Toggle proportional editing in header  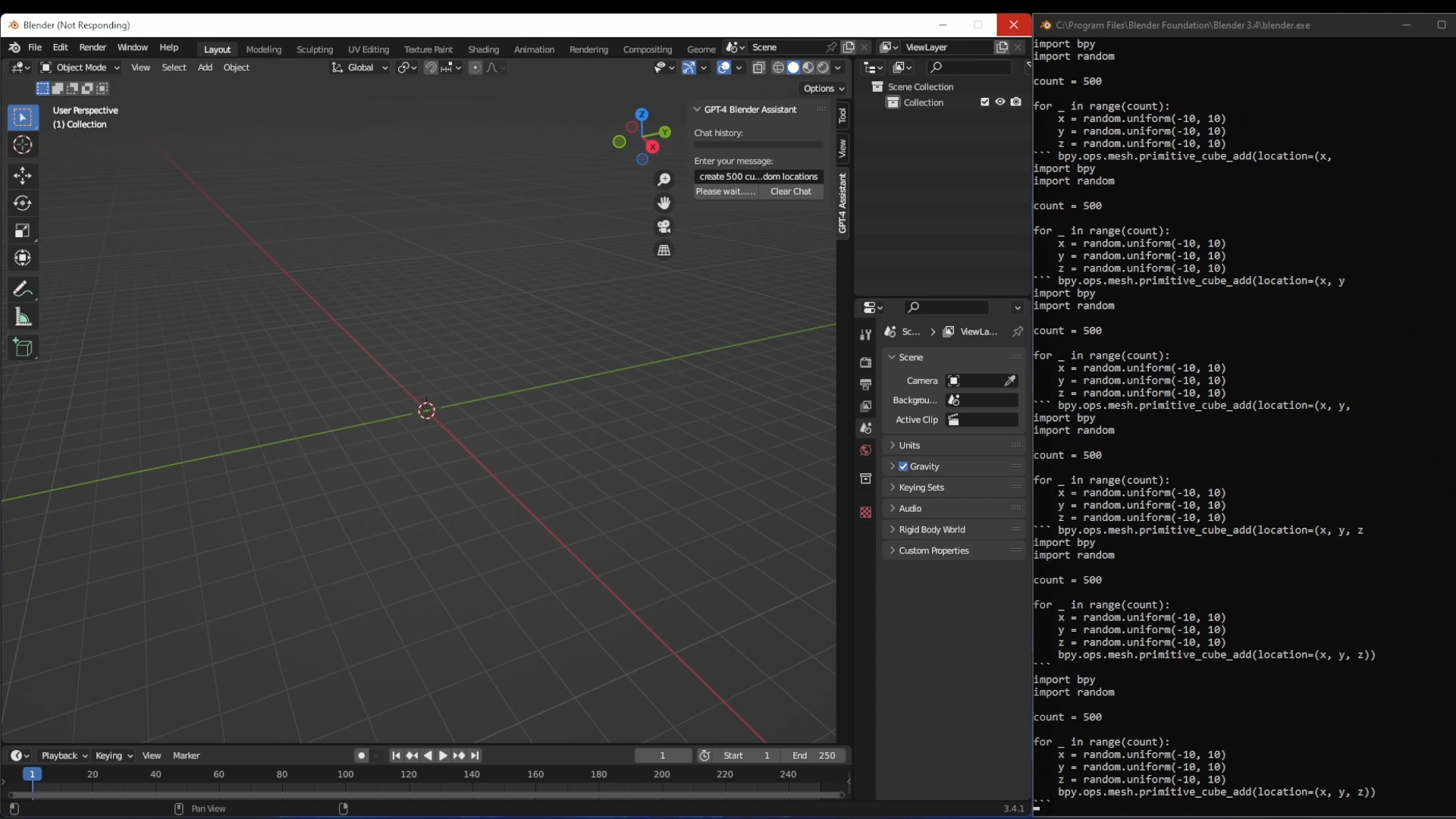(475, 67)
